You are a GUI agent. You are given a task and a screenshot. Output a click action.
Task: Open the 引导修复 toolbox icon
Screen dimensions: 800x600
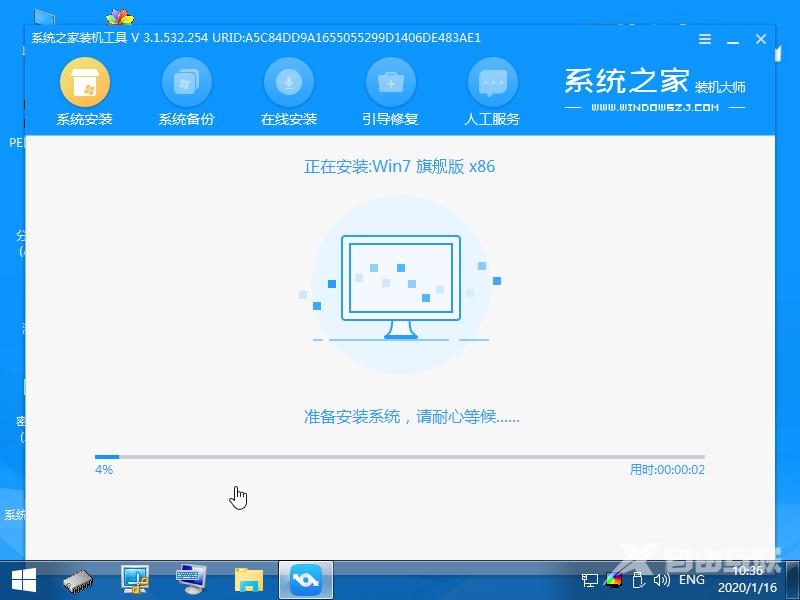pos(391,83)
